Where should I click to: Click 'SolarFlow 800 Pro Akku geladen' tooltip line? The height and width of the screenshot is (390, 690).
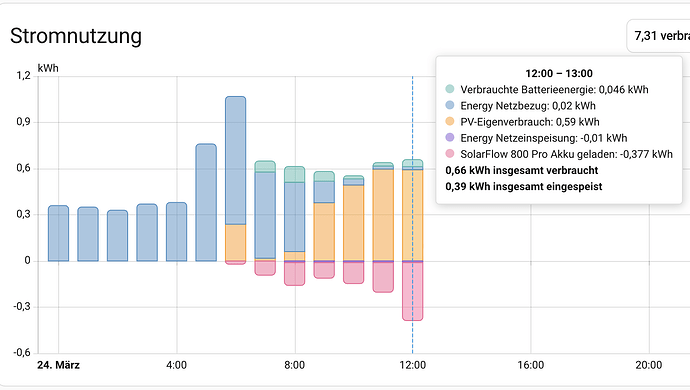(566, 154)
